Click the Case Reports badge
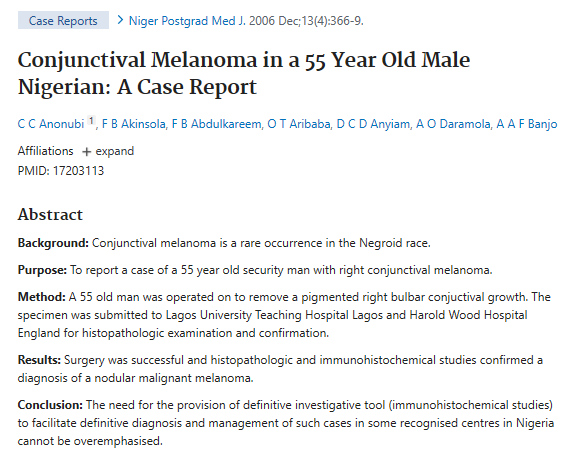 pos(63,20)
